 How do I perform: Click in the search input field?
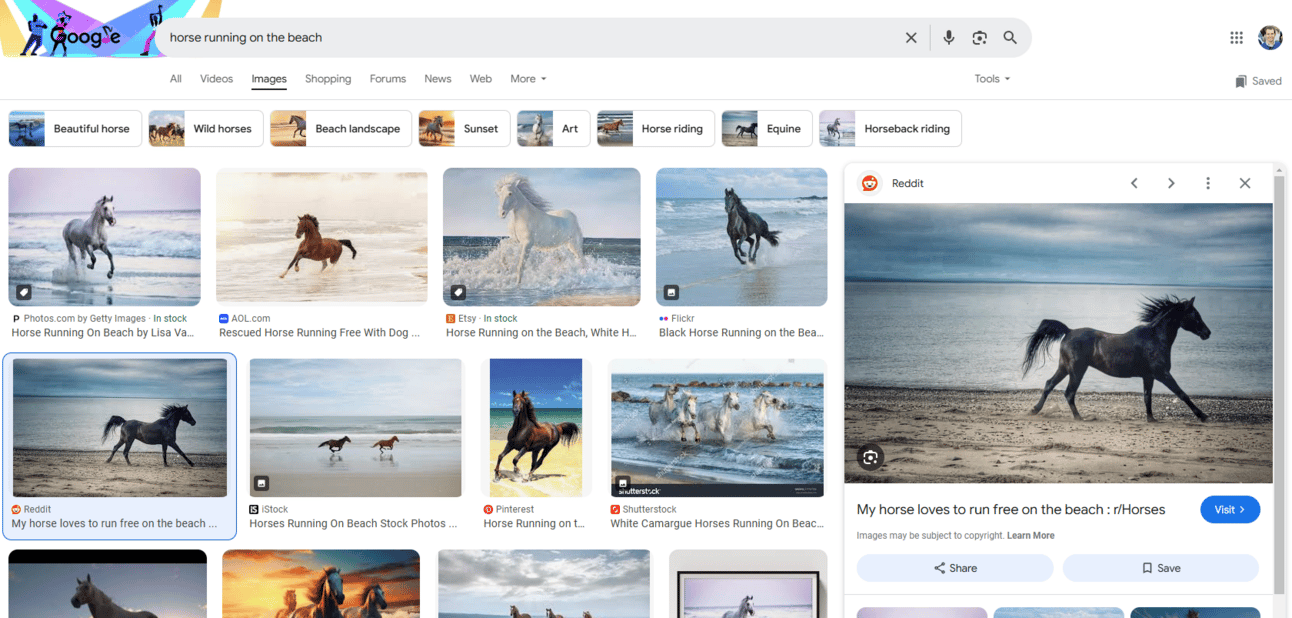click(530, 38)
